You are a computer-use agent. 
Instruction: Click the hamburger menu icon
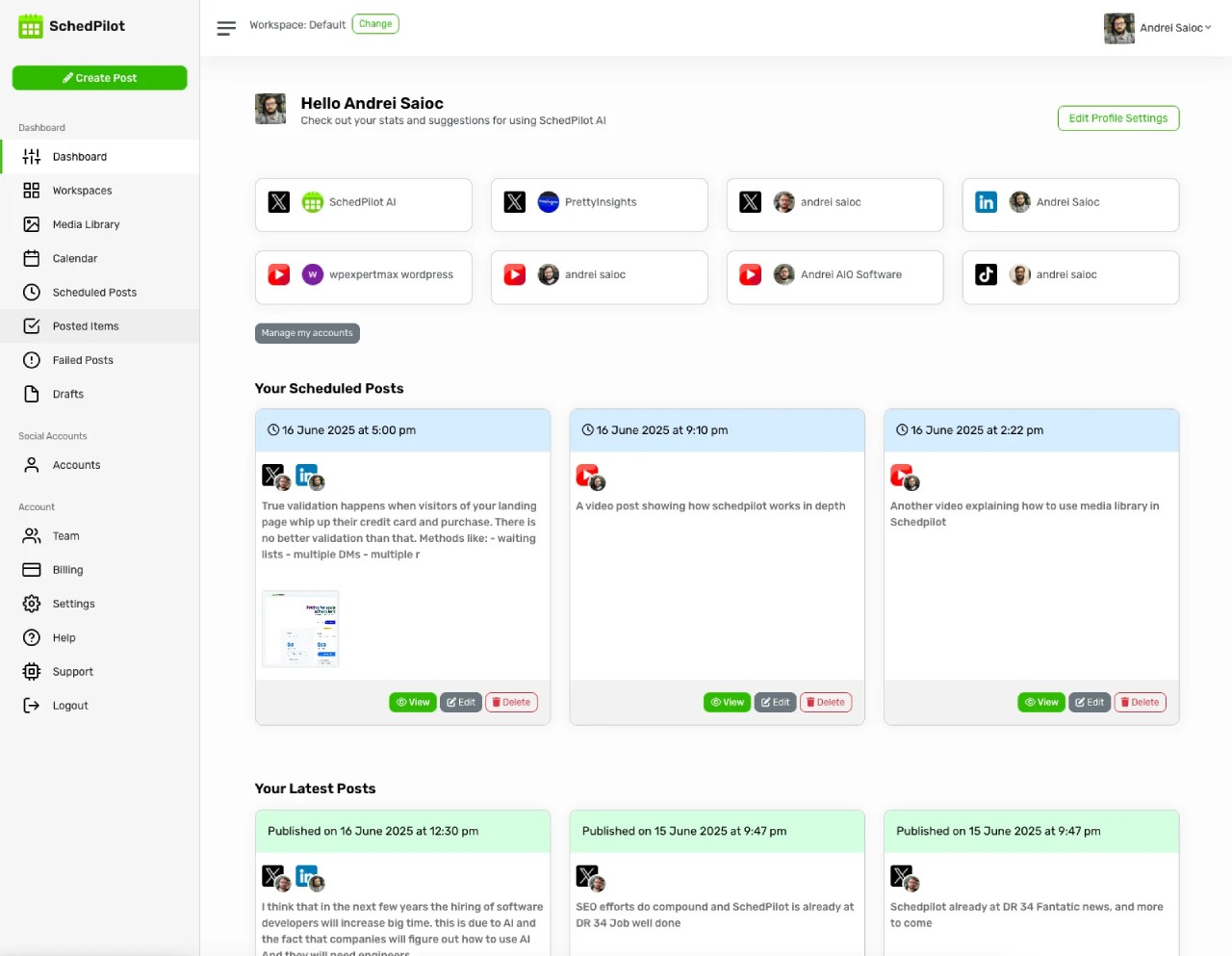point(226,28)
